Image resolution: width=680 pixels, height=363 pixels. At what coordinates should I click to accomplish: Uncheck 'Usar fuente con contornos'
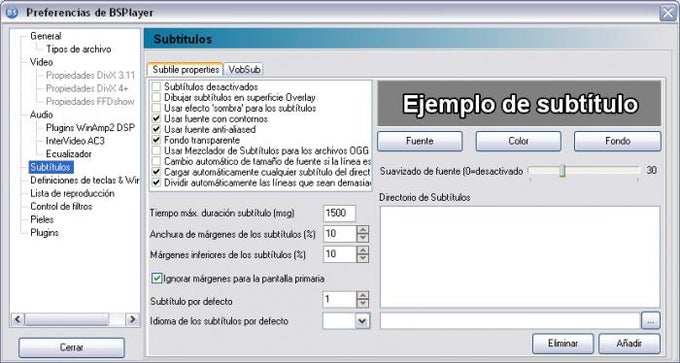[156, 119]
